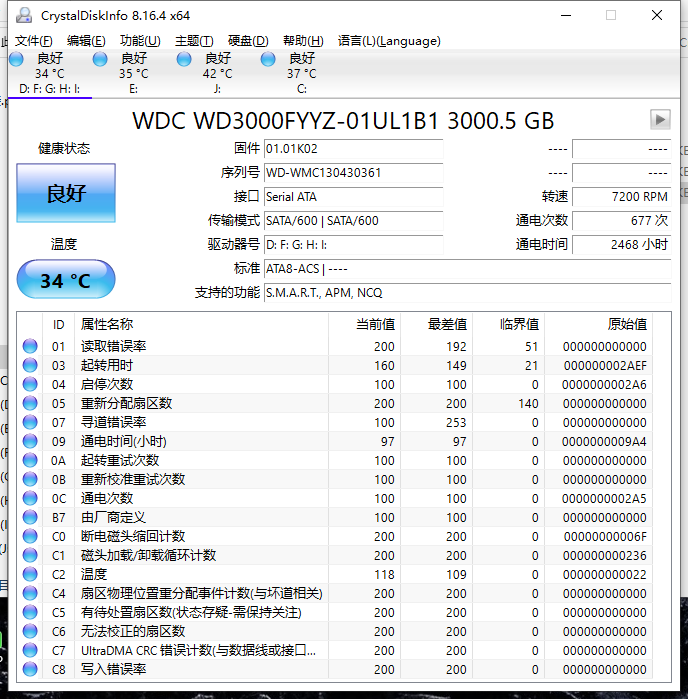
Task: Open the 帮助(H) menu
Action: tap(303, 41)
